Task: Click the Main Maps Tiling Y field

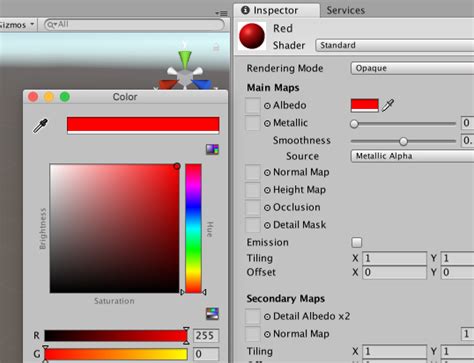Action: click(x=457, y=258)
